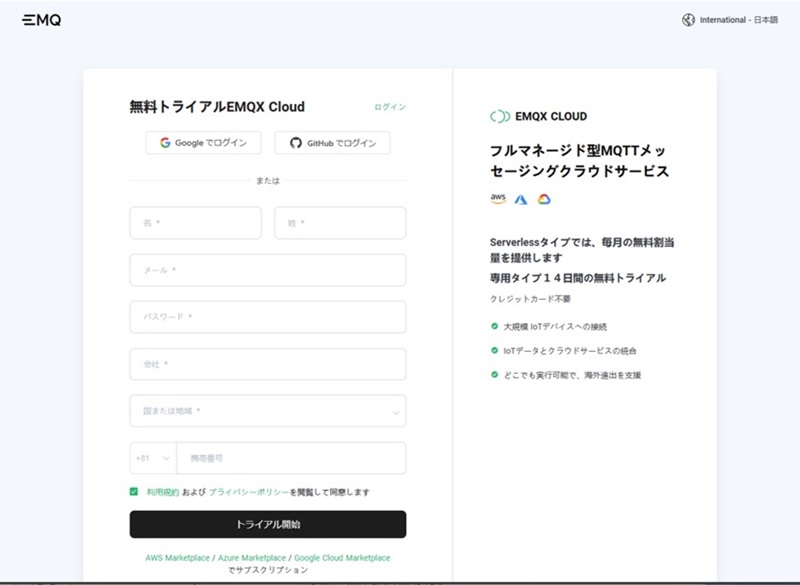Click the Google Cloud logo icon
Viewport: 800px width, 585px height.
click(x=544, y=199)
